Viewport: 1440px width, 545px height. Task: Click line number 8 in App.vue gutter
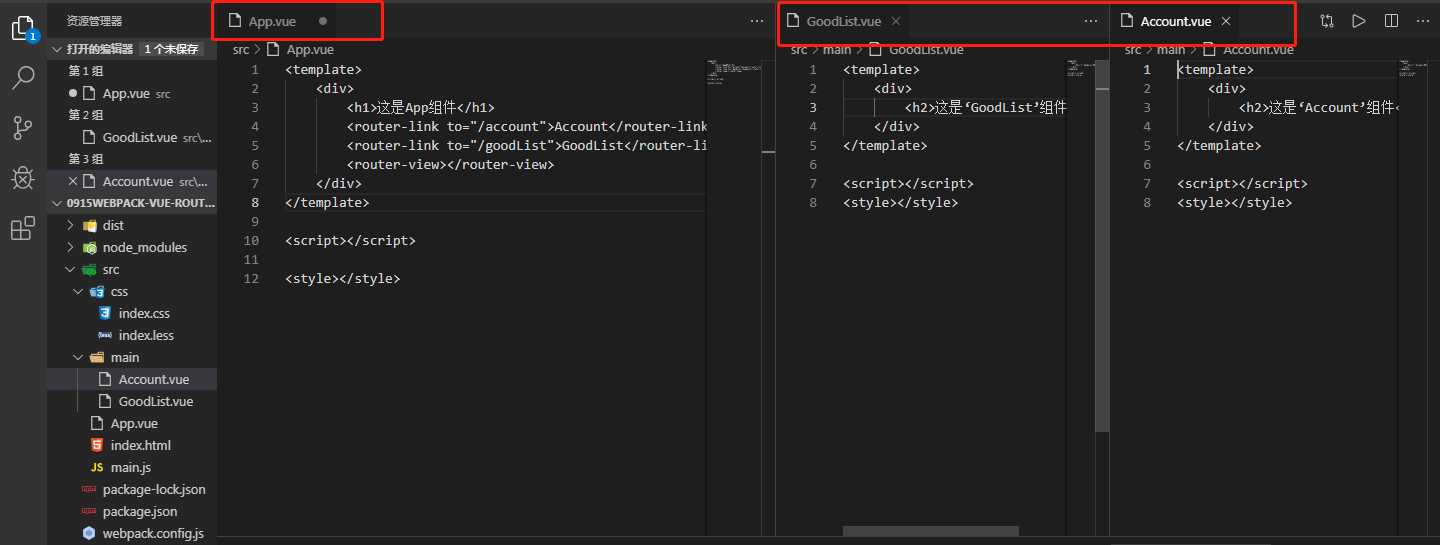coord(255,202)
